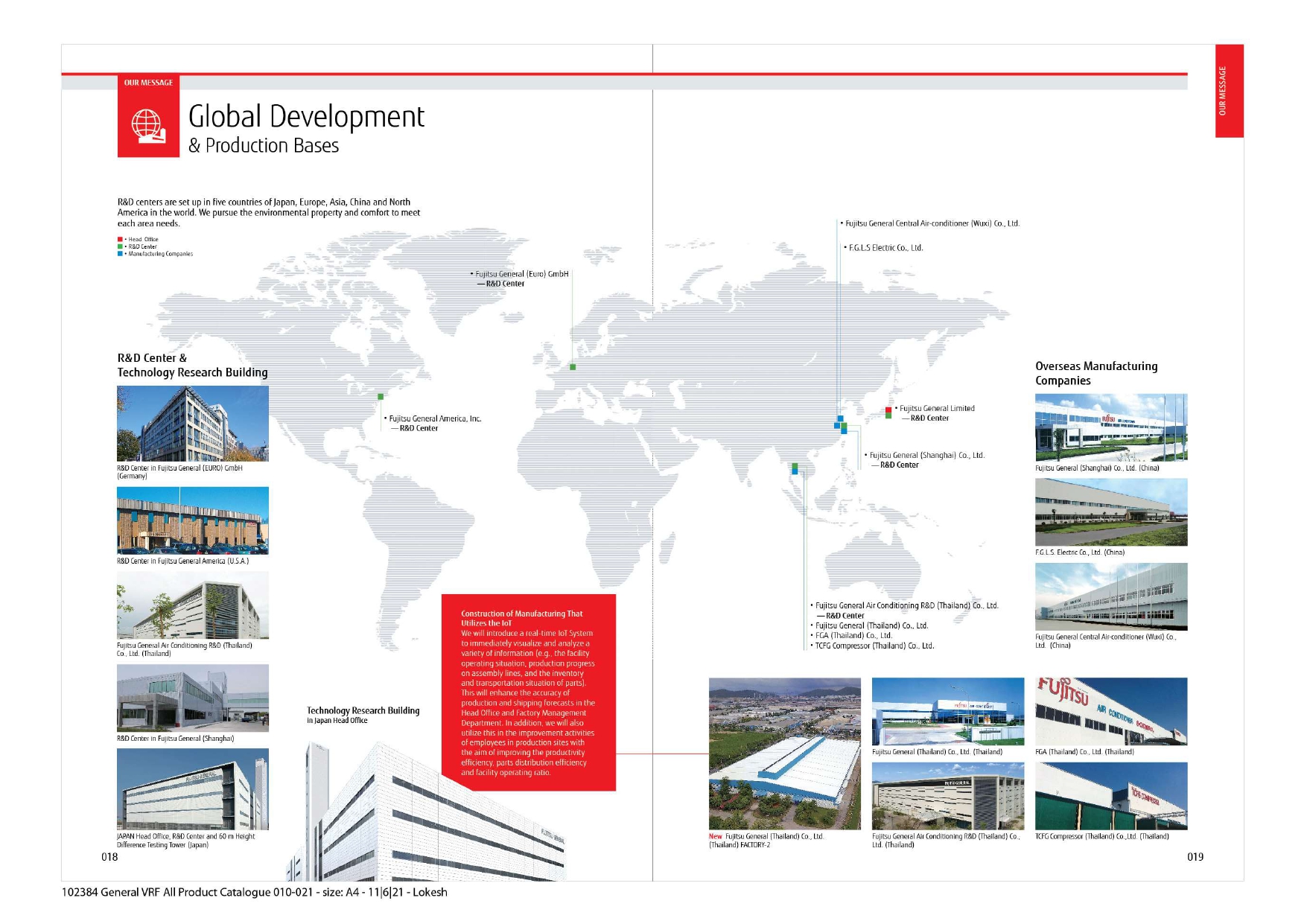This screenshot has height=924, width=1307.
Task: Click the green R&D Center legend square
Action: pos(120,246)
